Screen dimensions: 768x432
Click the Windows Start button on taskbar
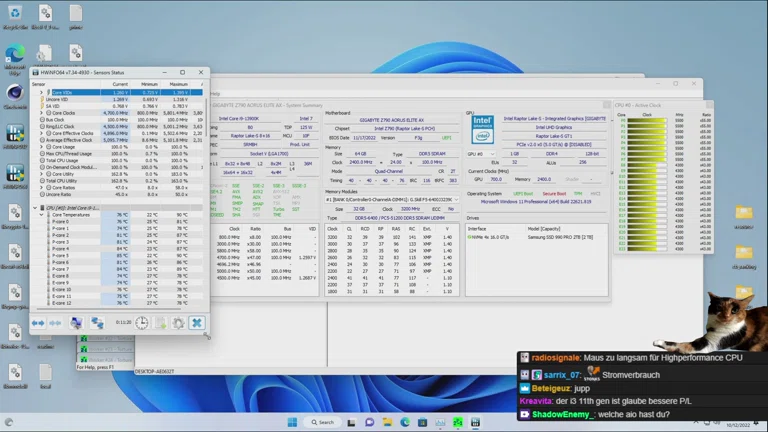click(292, 421)
